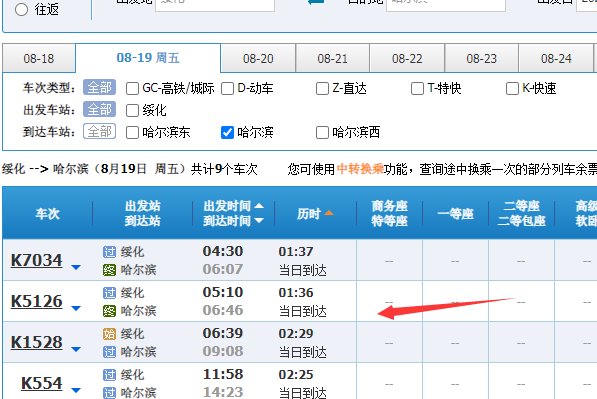Open train K5126 details link
597x399 pixels.
coord(37,302)
